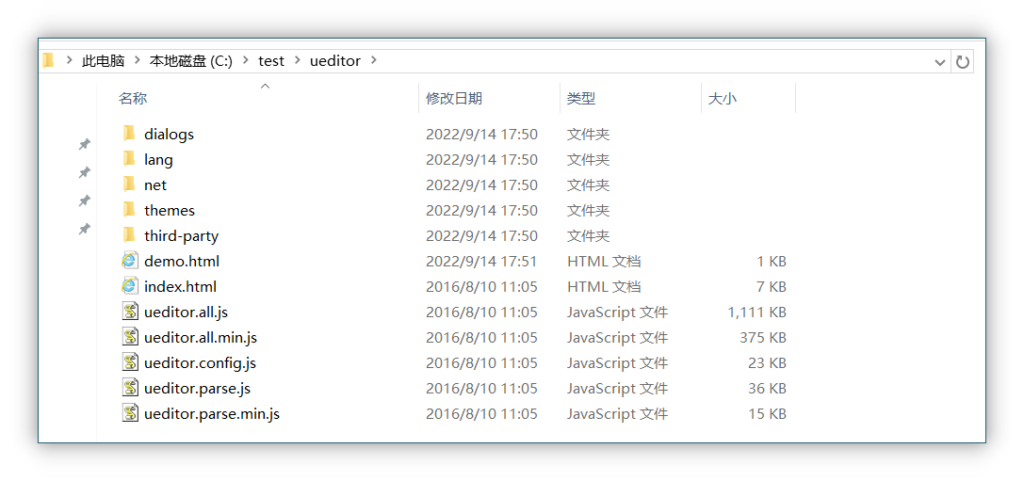The image size is (1024, 481).
Task: Click the ueditor.all.min.js file icon
Action: (x=131, y=337)
